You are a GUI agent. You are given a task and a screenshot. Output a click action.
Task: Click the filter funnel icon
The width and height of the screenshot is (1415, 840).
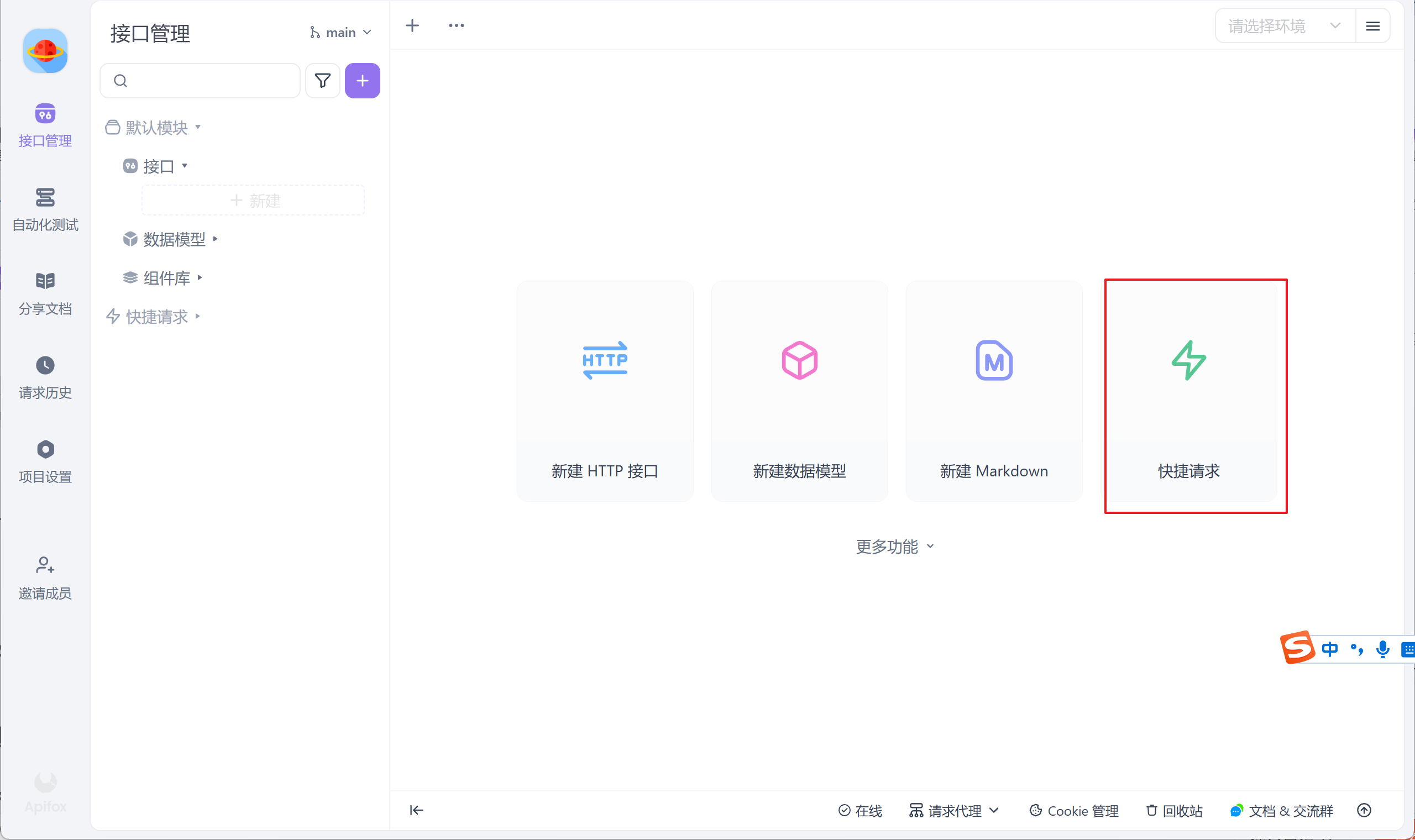(x=323, y=80)
